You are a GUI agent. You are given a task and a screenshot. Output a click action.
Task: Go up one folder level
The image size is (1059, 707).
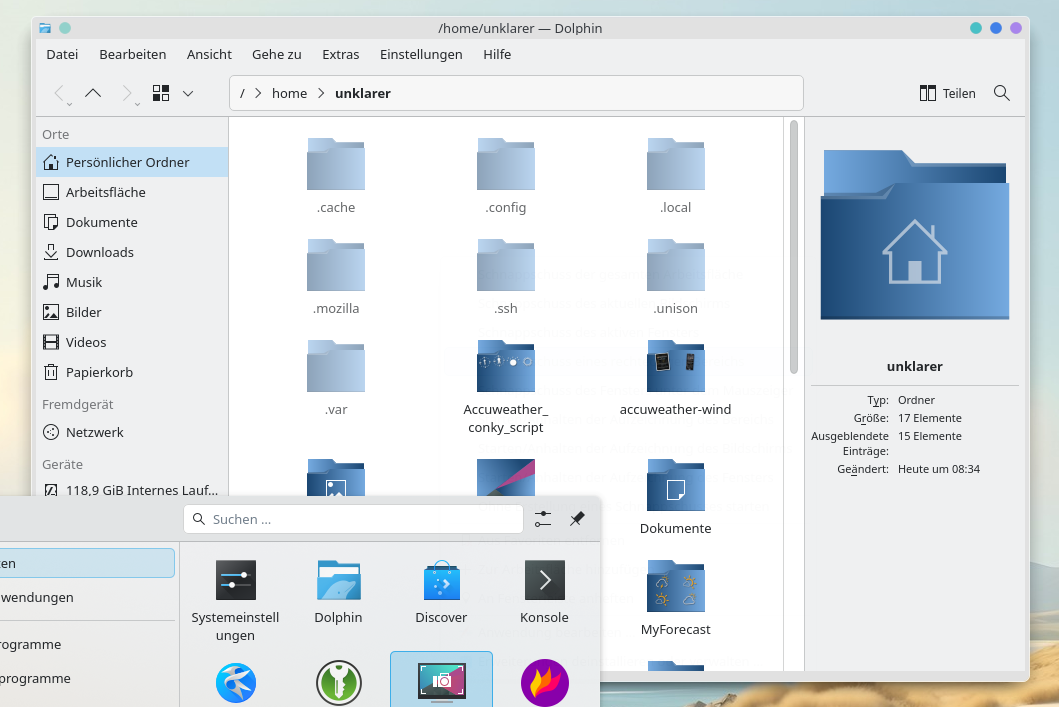coord(93,93)
